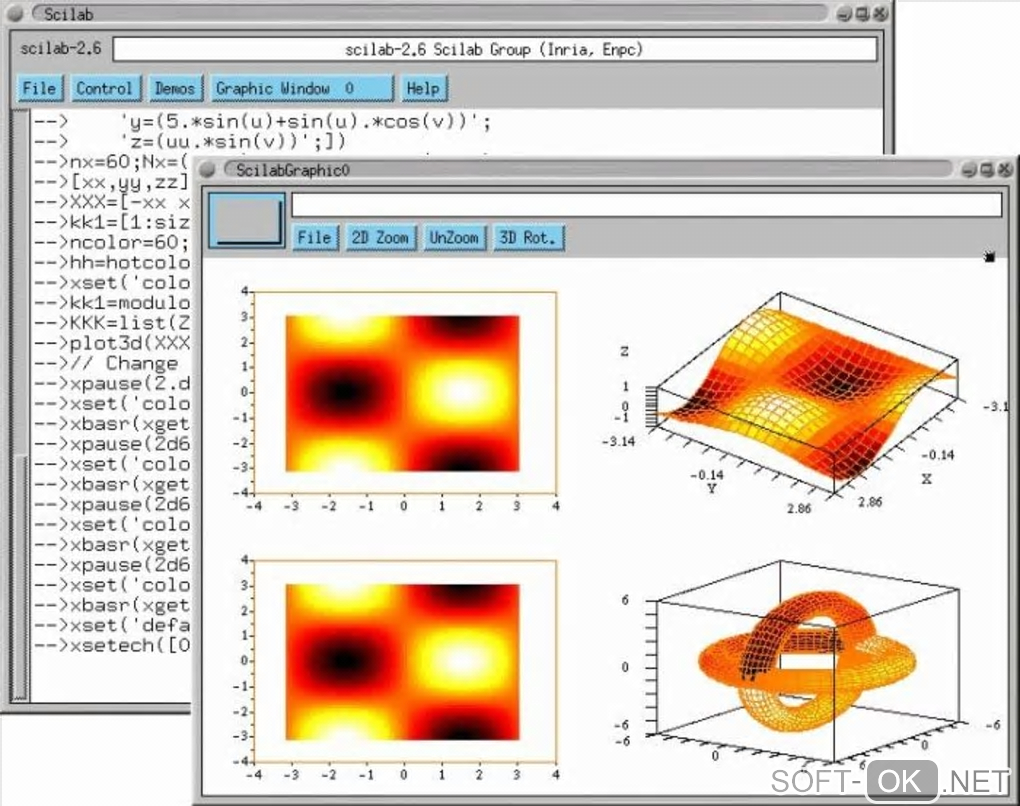Screen dimensions: 1020x806
Task: Open the Control menu
Action: pyautogui.click(x=104, y=88)
